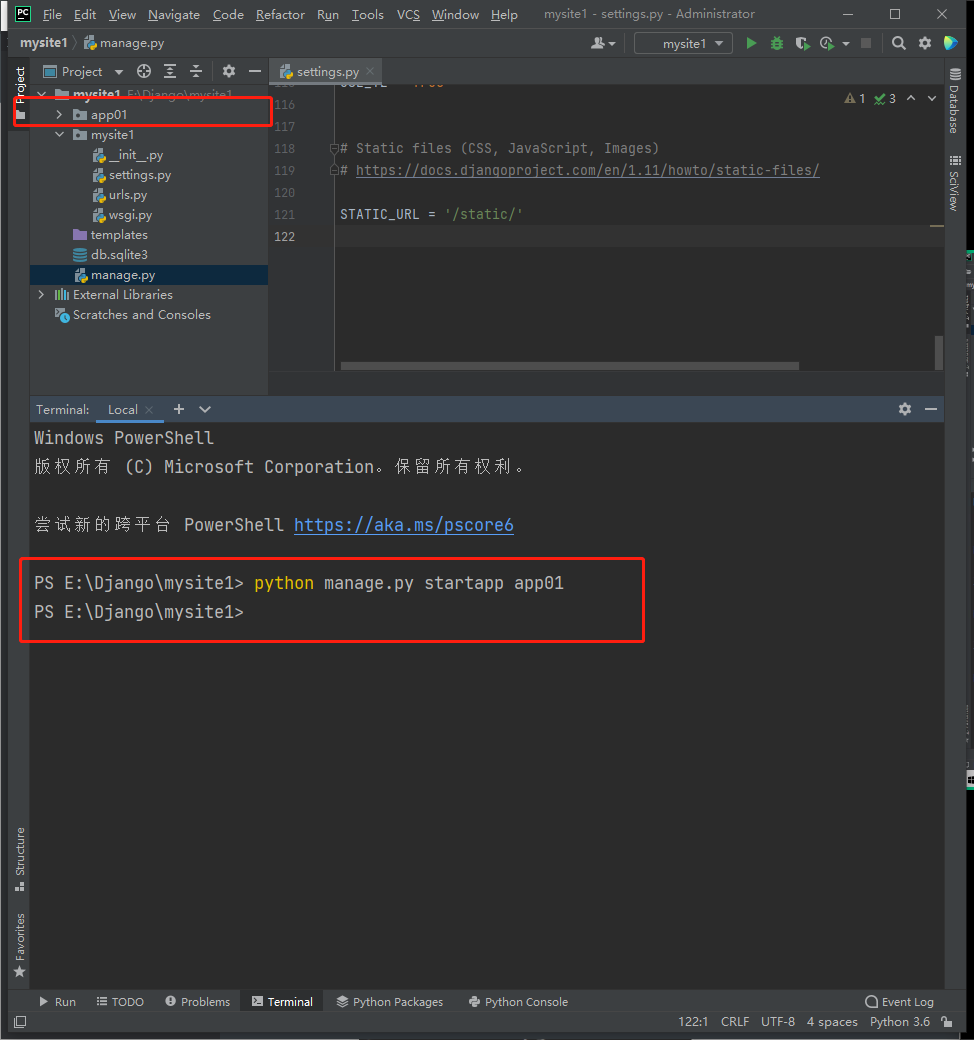Viewport: 974px width, 1040px height.
Task: Follow the aka.ms/pscore6 link in terminal
Action: tap(403, 525)
